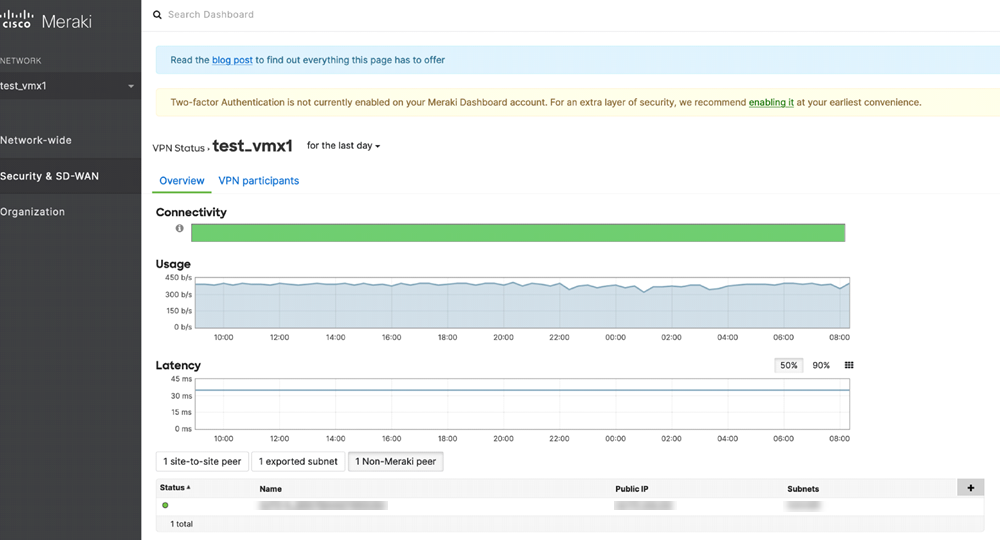1000x540 pixels.
Task: Toggle the 1 Non-Meraki peer filter
Action: pyautogui.click(x=395, y=462)
